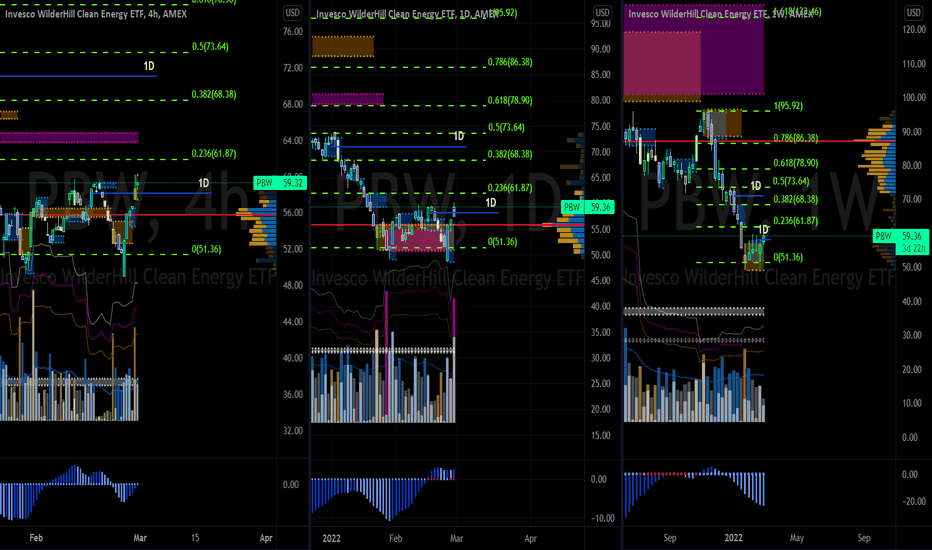Select Fib label 0.786(86.38) on the 1D chart
Image resolution: width=932 pixels, height=550 pixels.
[510, 62]
